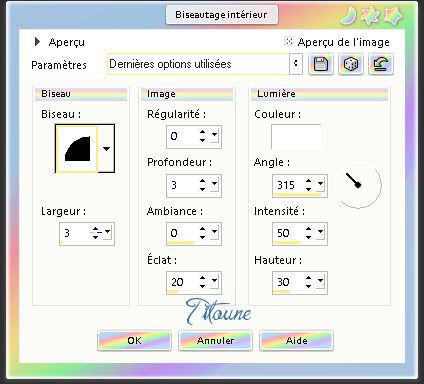Click the Éclat value field
The image size is (424, 384).
pyautogui.click(x=182, y=283)
